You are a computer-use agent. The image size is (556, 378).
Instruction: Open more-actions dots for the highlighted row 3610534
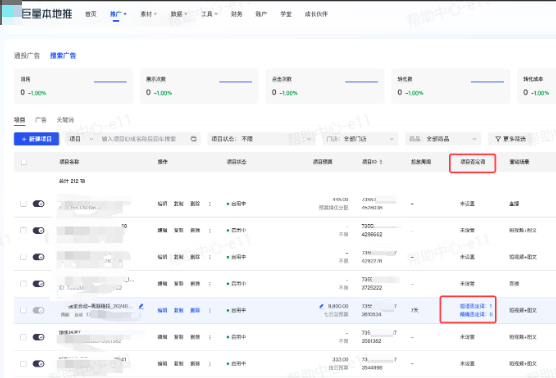point(210,310)
